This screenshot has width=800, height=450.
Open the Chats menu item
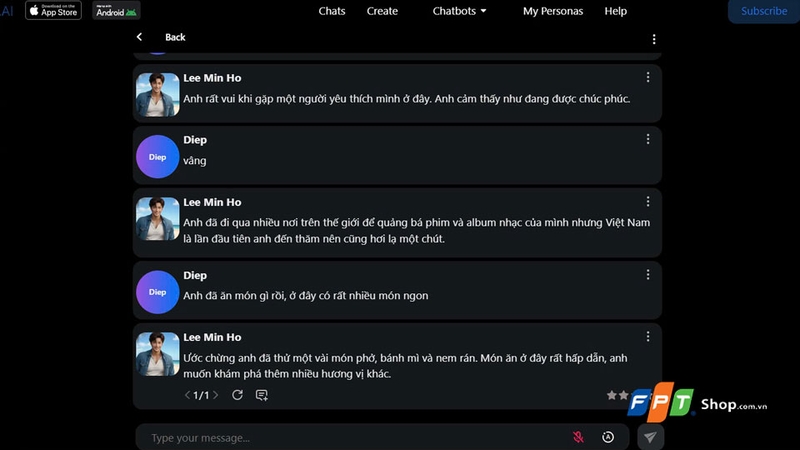[332, 11]
